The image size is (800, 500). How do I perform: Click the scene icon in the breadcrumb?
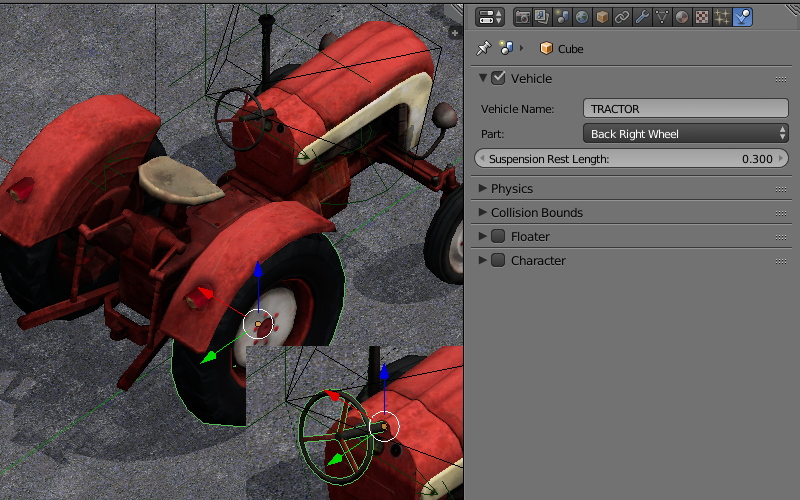coord(506,48)
